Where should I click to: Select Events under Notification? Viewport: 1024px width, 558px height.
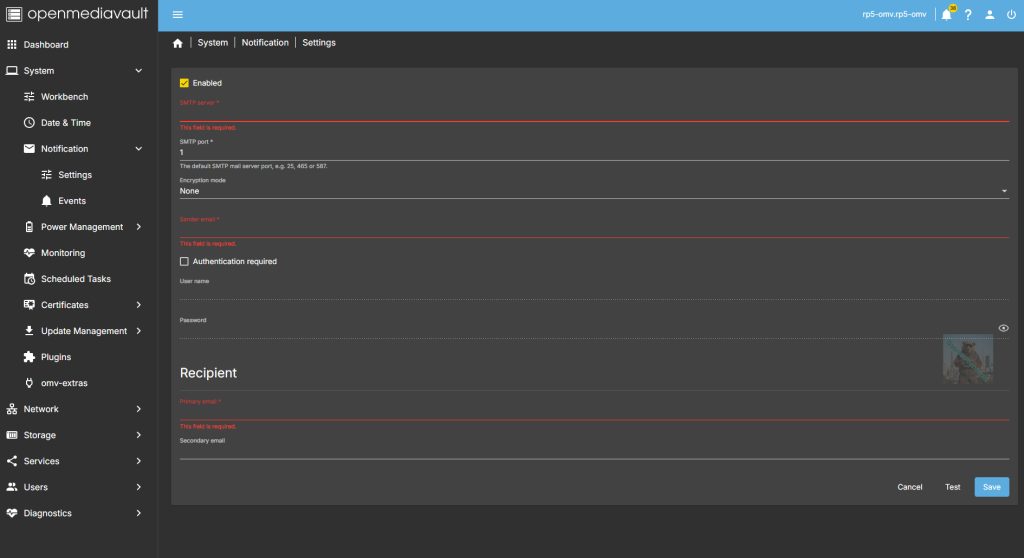(71, 201)
